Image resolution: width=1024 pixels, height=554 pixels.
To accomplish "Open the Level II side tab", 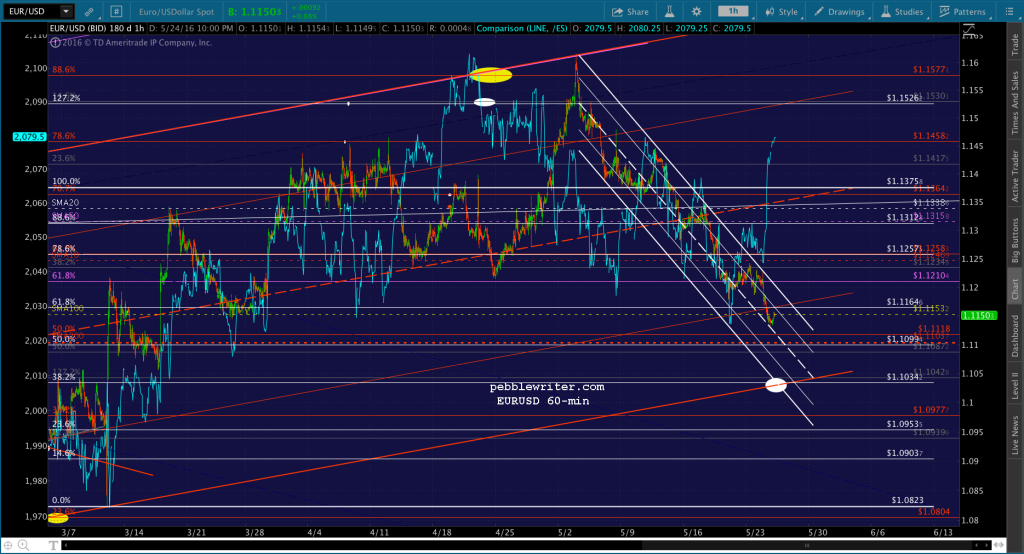I will [x=1015, y=385].
